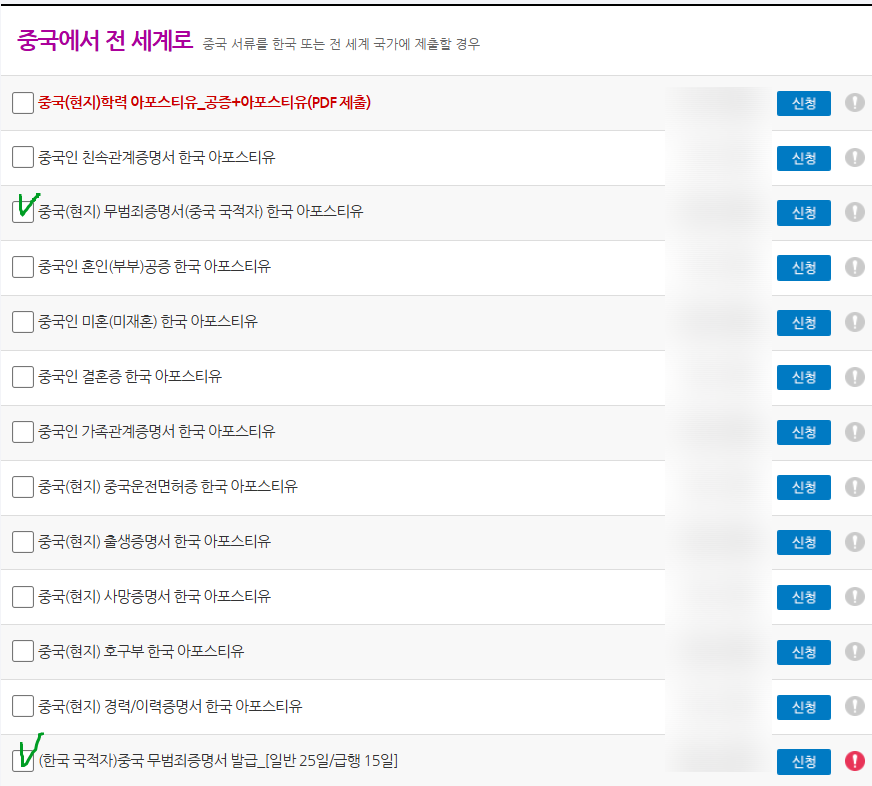Show info icon for 가족관계증명서 row
The image size is (872, 786).
pos(855,432)
